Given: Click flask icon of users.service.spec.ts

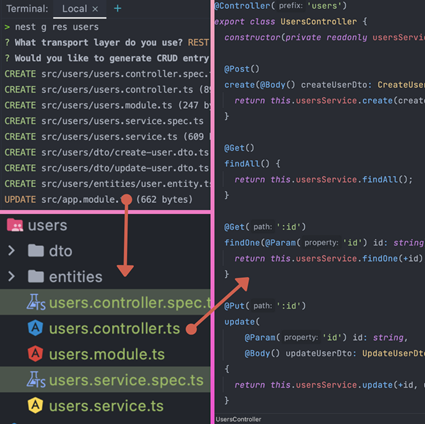Looking at the screenshot, I should point(36,379).
